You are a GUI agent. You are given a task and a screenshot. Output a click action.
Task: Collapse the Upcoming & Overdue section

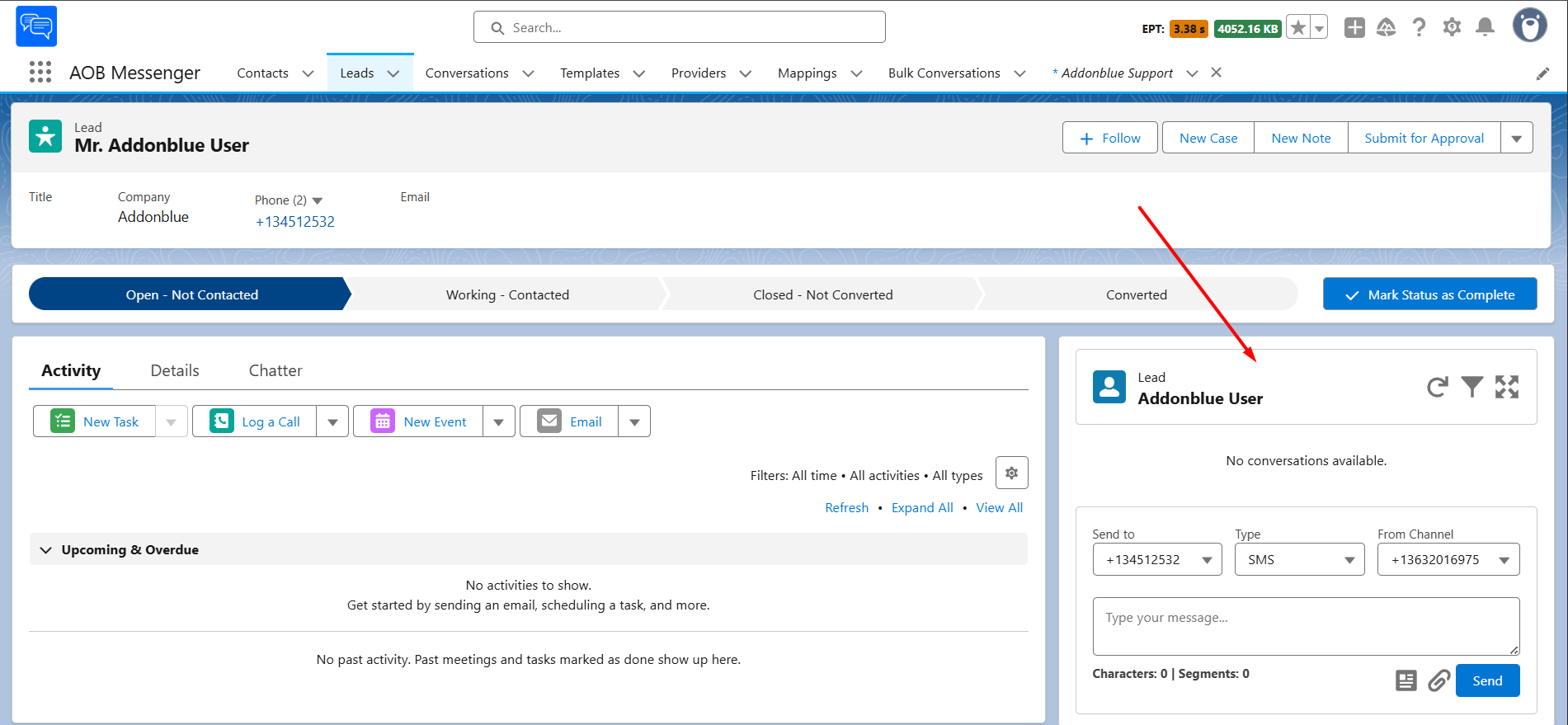click(x=46, y=550)
